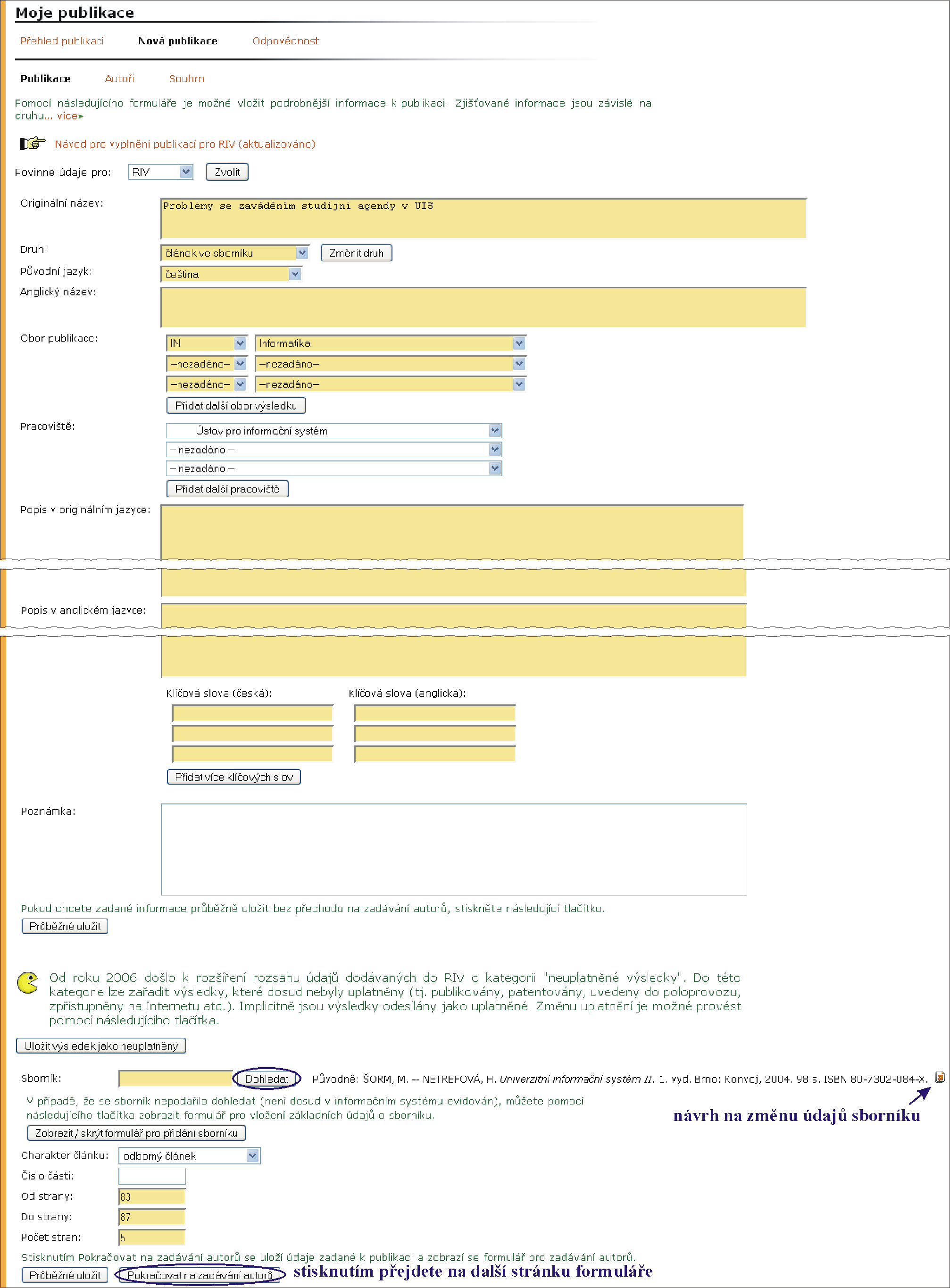Go to the Autoři sub-tab

(x=120, y=79)
